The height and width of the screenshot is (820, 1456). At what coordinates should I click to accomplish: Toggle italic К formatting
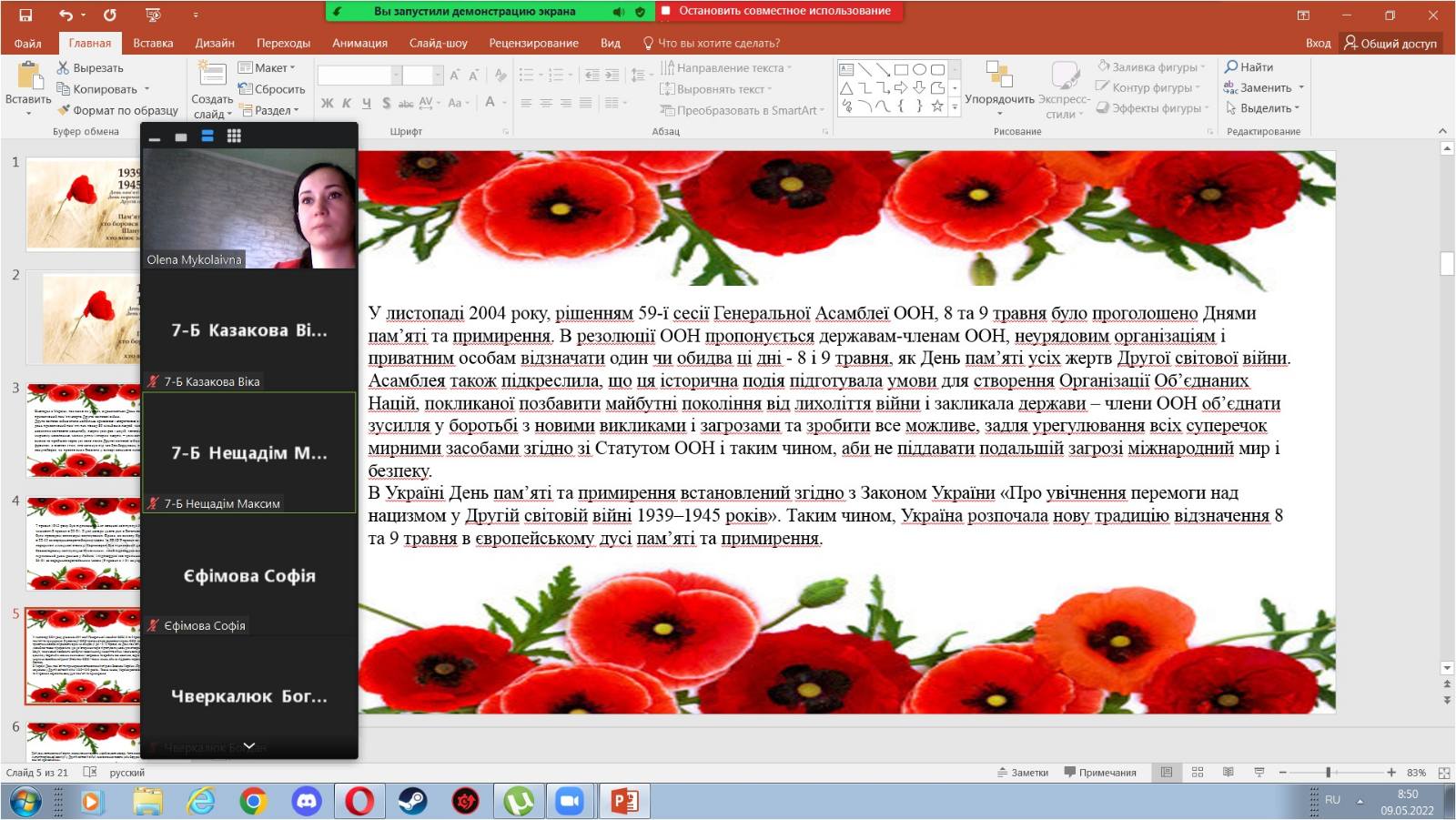click(x=347, y=103)
